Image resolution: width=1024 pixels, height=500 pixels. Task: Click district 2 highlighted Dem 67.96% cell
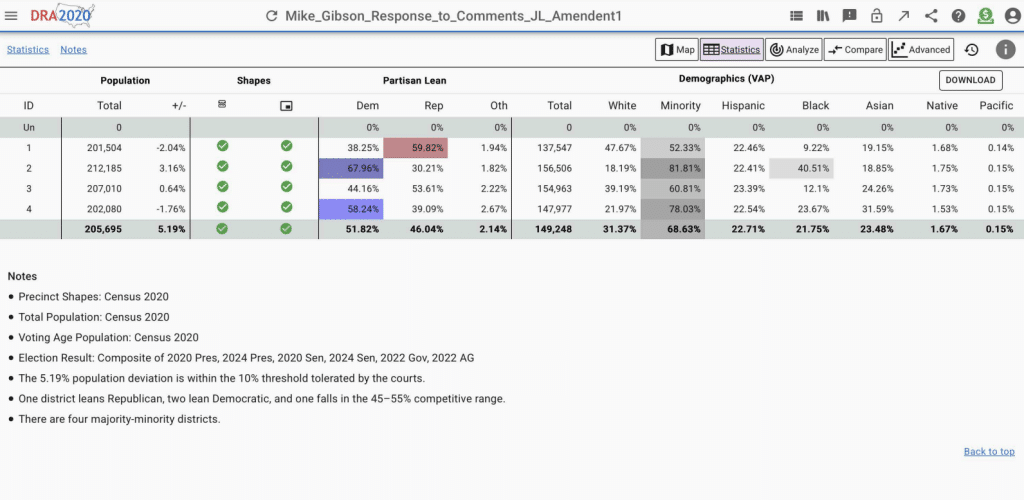tap(350, 168)
